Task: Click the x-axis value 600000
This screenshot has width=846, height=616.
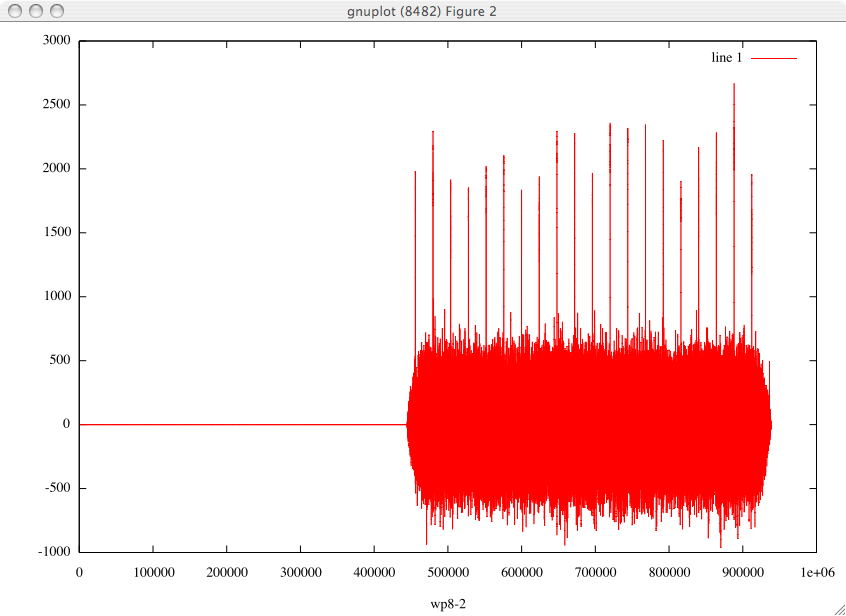Action: point(521,573)
